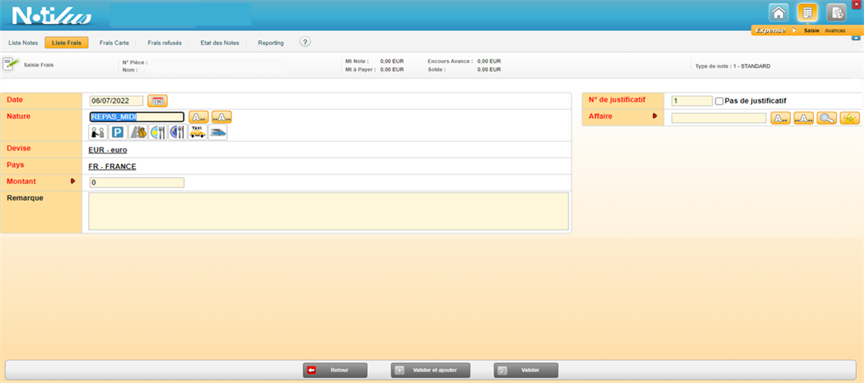
Task: Focus the Remarque text area
Action: tap(328, 211)
